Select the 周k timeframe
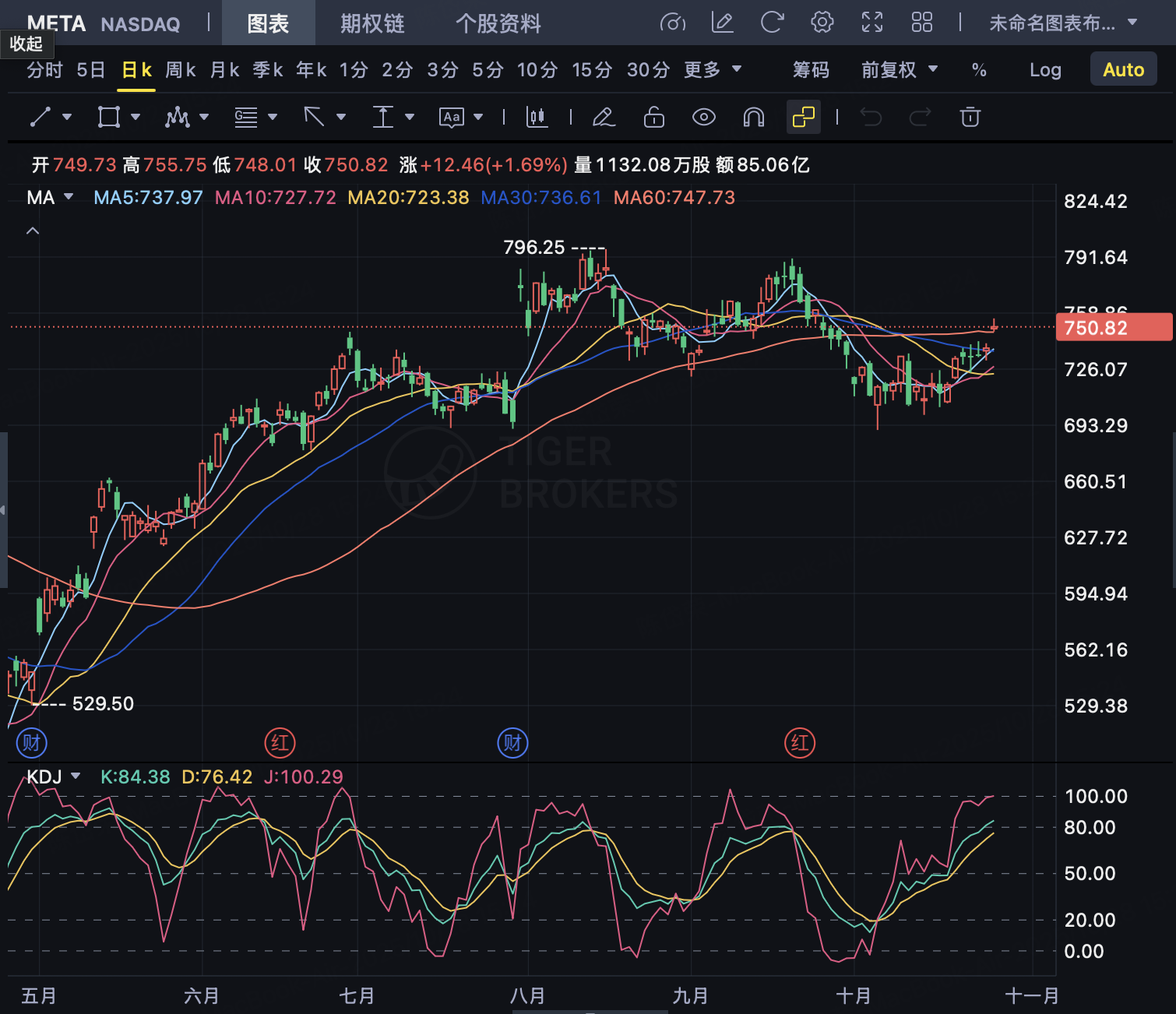The width and height of the screenshot is (1176, 1014). tap(181, 70)
